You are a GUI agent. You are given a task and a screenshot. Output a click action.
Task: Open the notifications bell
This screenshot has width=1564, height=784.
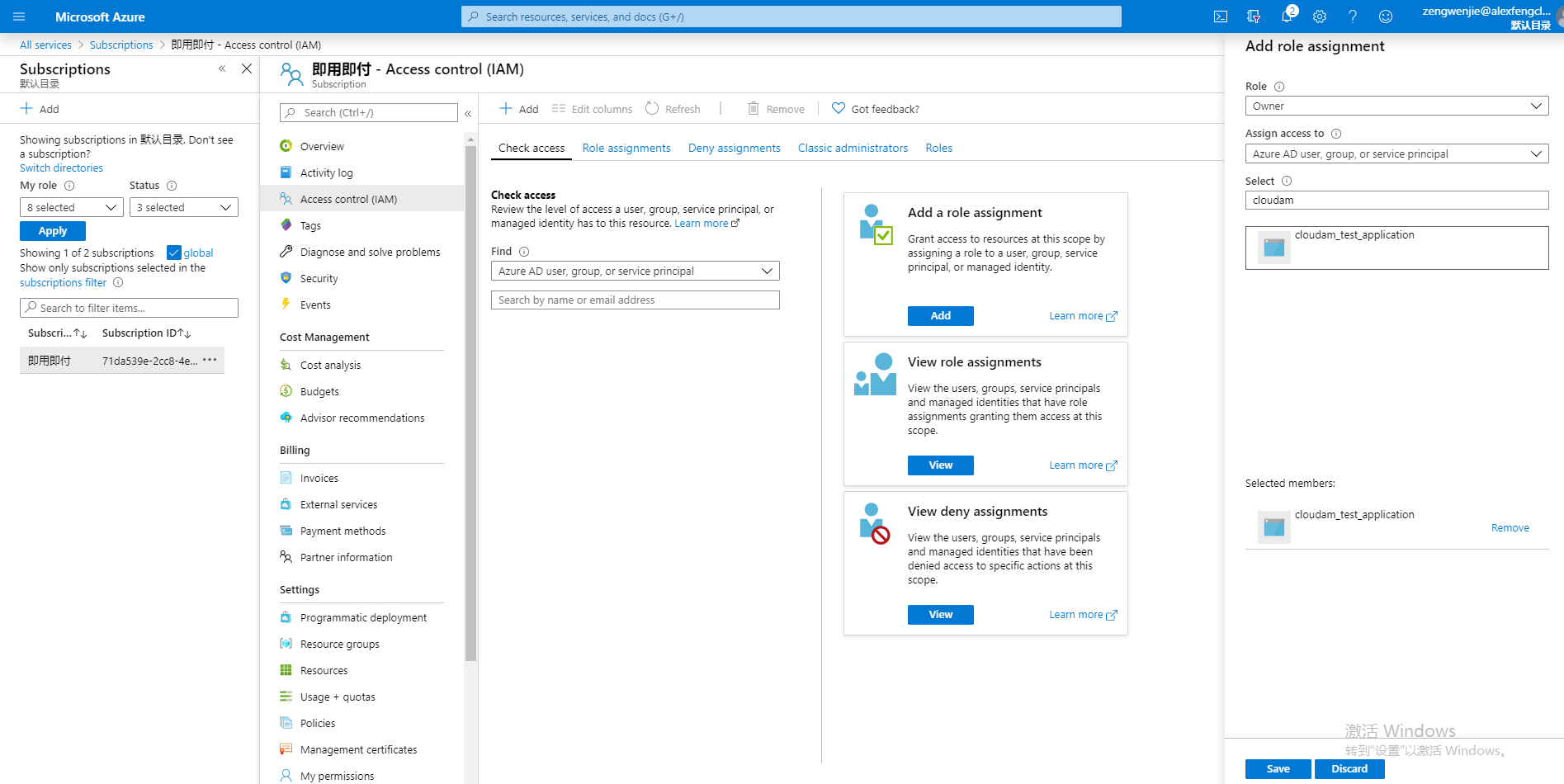(x=1287, y=17)
